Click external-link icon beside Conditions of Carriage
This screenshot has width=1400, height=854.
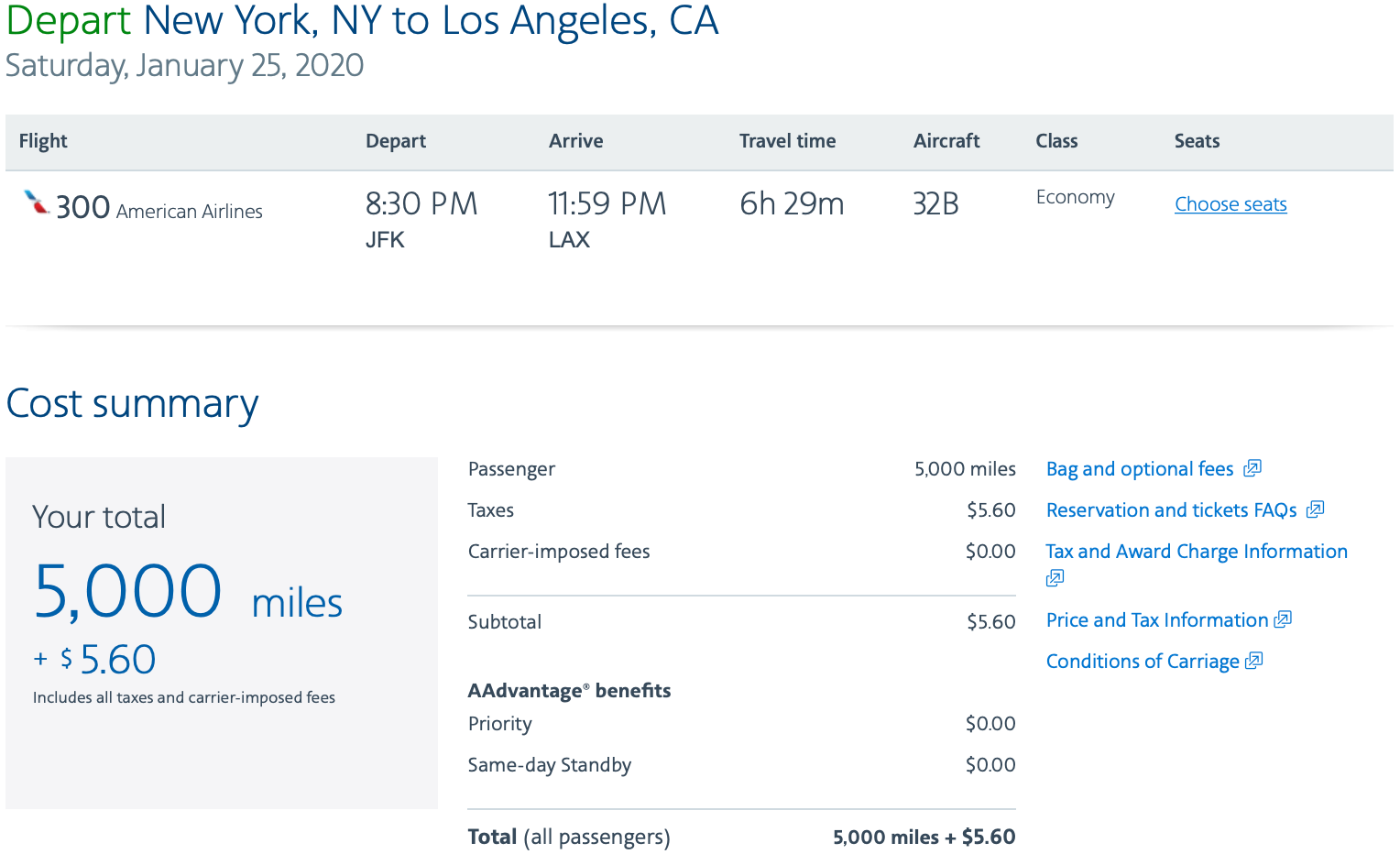pos(1254,661)
